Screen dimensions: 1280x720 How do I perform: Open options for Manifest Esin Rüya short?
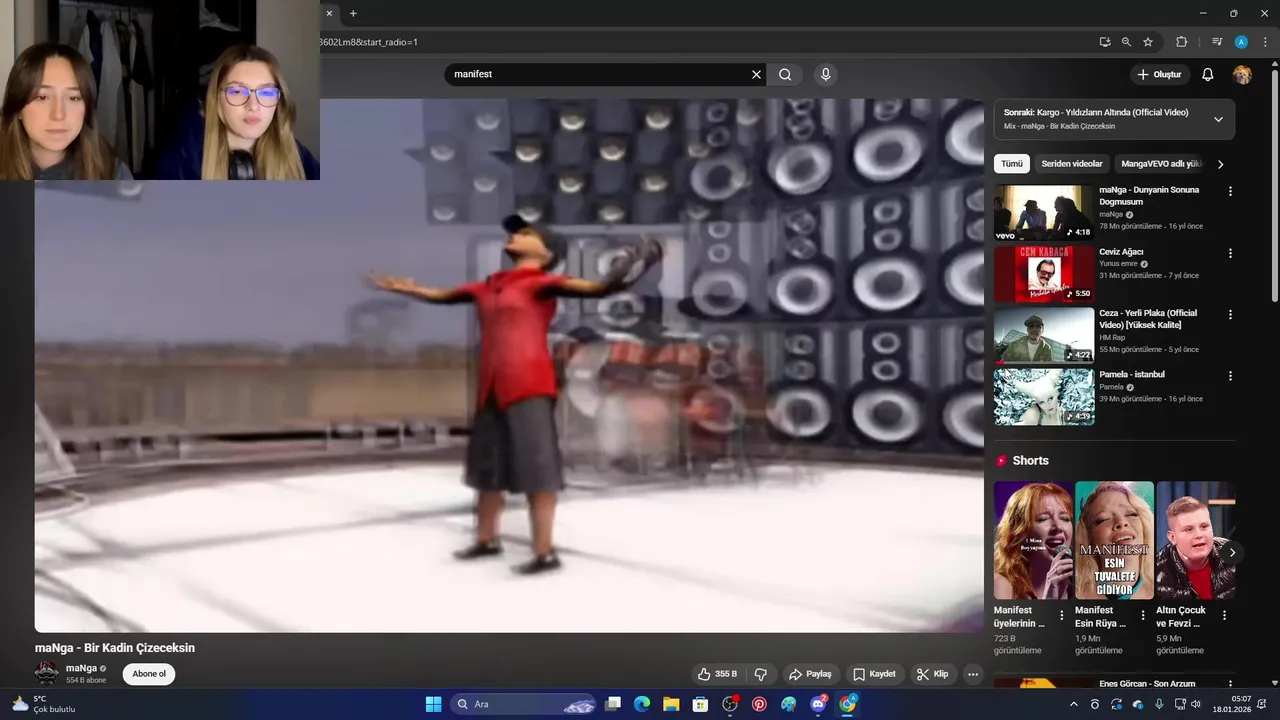tap(1143, 615)
